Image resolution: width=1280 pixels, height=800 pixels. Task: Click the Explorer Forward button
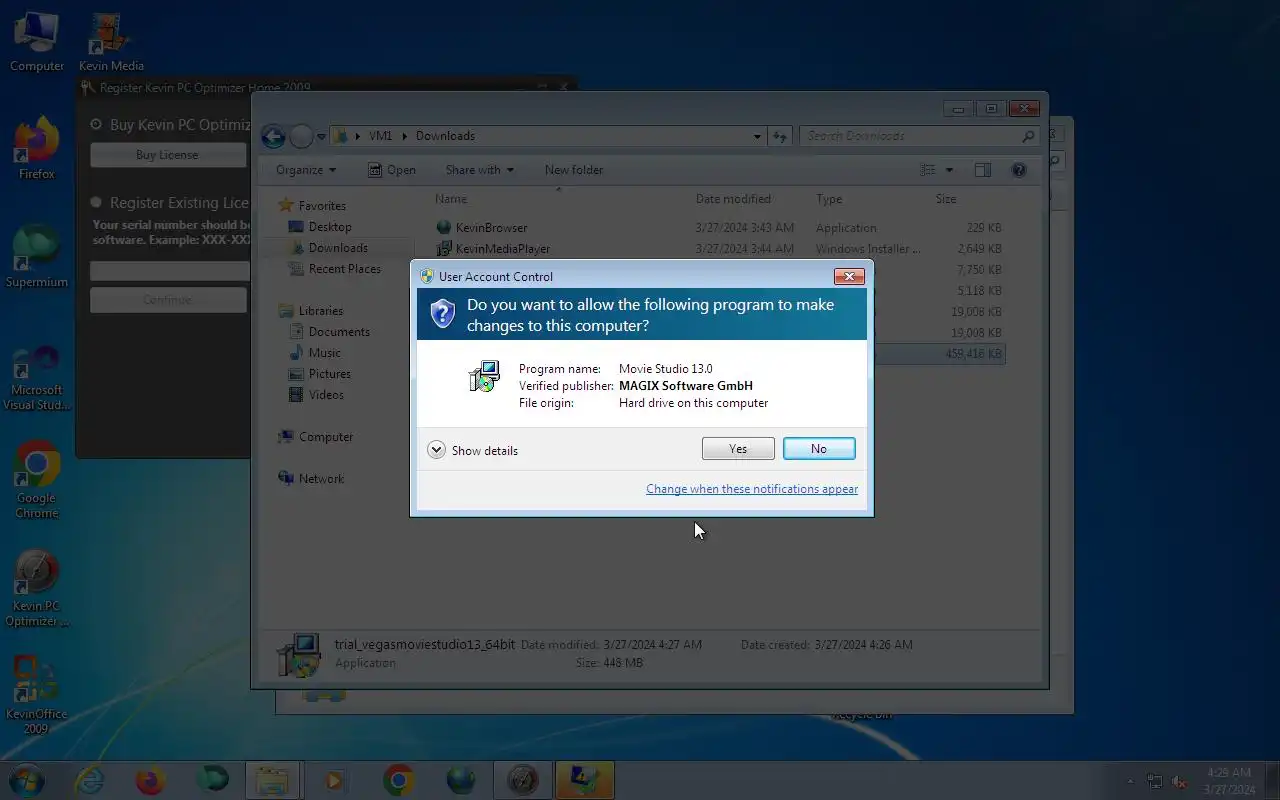[x=301, y=137]
